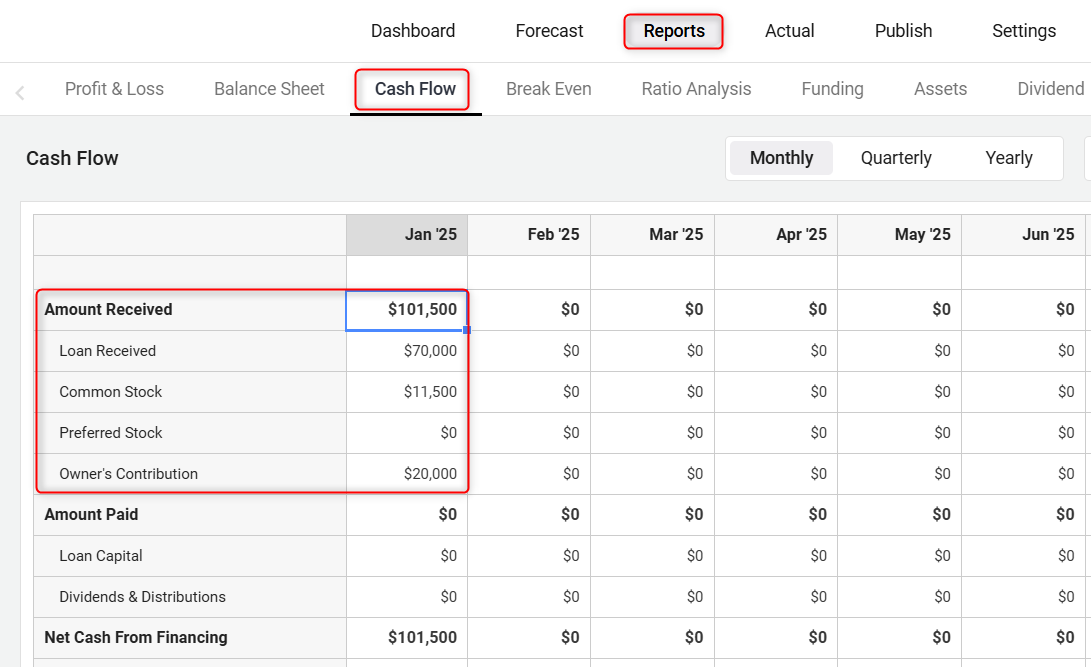This screenshot has width=1091, height=667.
Task: Switch to the Actual section
Action: pos(790,31)
